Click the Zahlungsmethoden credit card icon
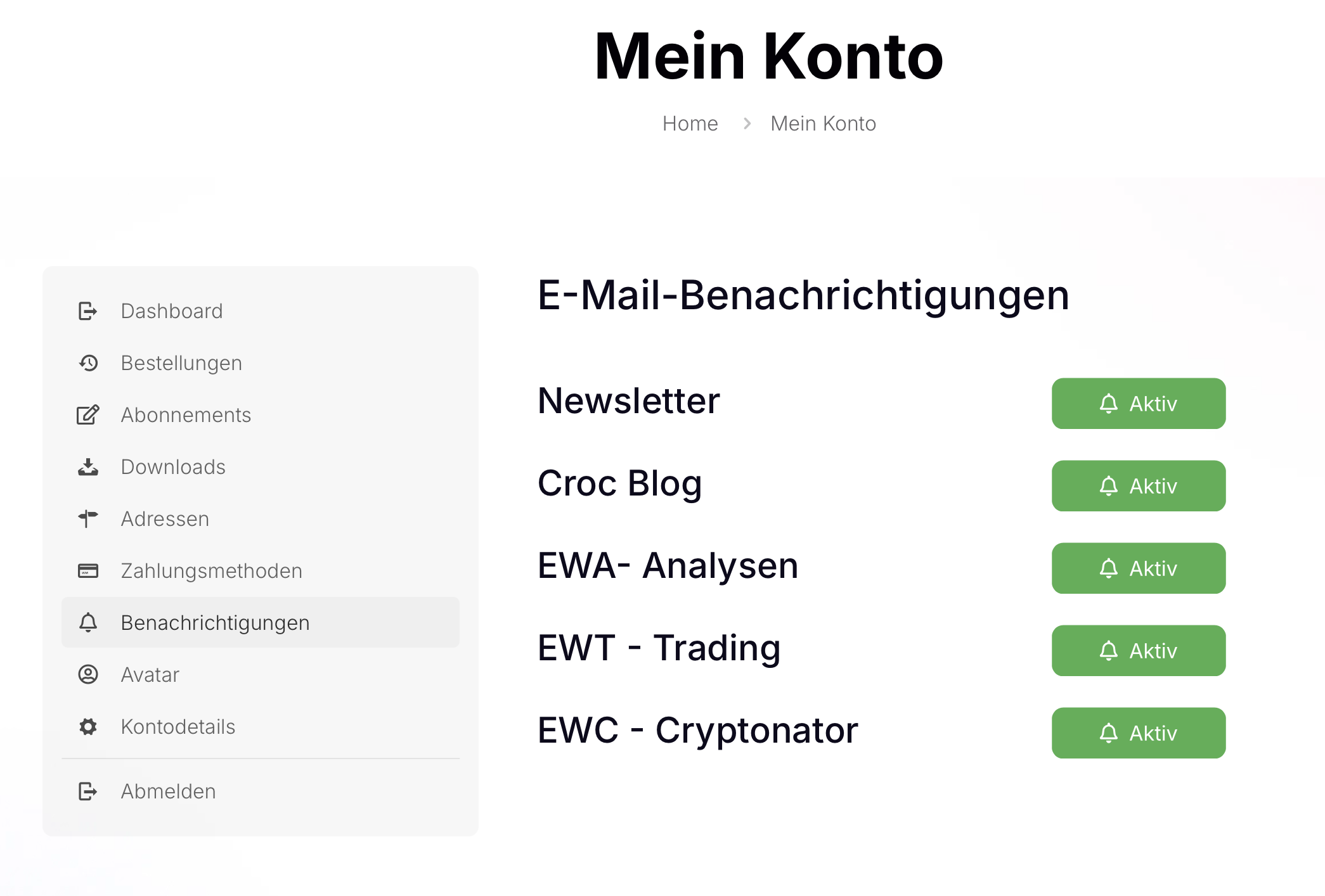Screen dimensions: 1325x896 (87, 571)
